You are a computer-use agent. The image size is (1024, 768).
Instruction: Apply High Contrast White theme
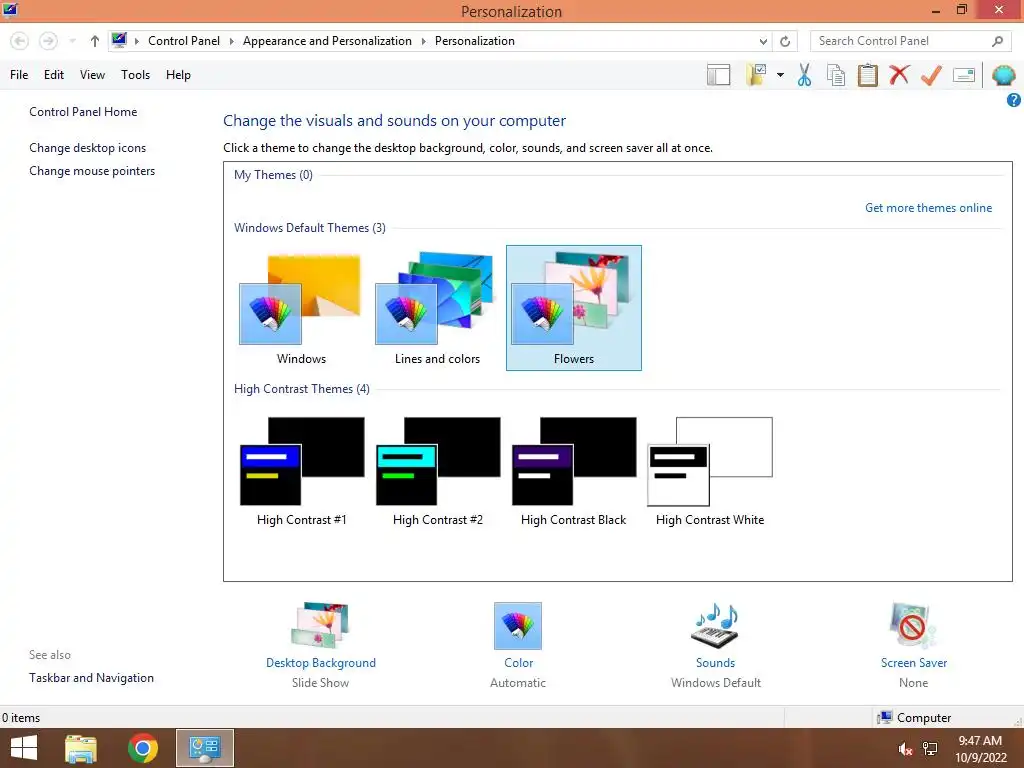tap(710, 472)
